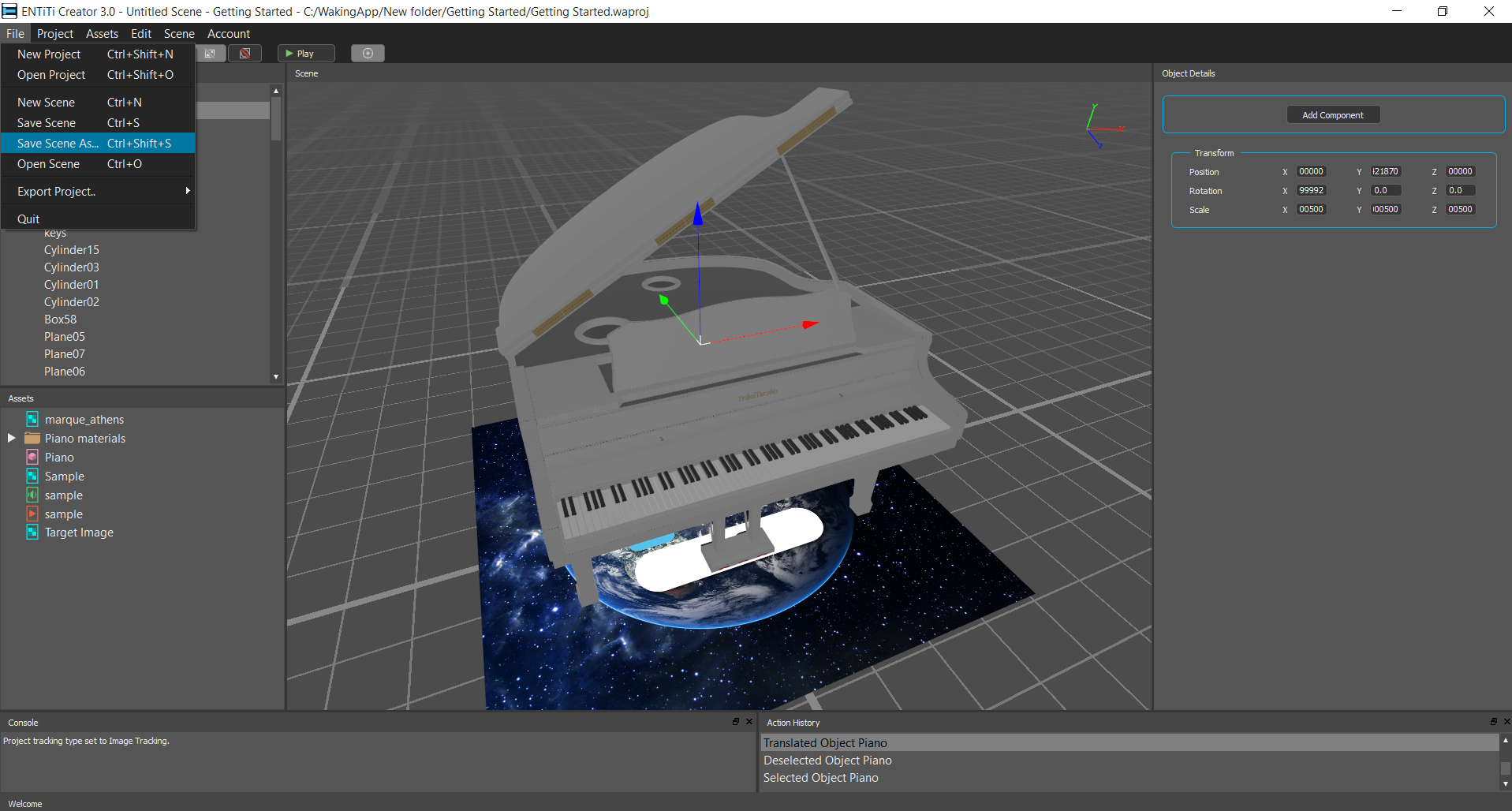Start the scene with the Play button
The width and height of the screenshot is (1512, 811).
click(x=306, y=54)
